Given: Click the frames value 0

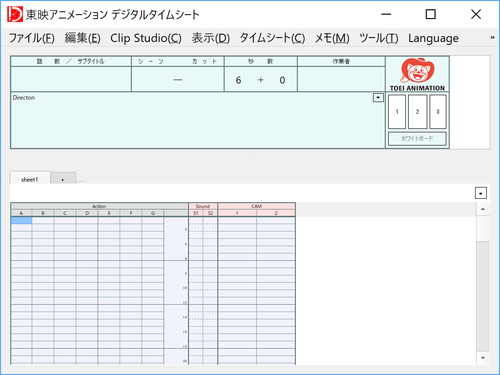Looking at the screenshot, I should tap(282, 80).
